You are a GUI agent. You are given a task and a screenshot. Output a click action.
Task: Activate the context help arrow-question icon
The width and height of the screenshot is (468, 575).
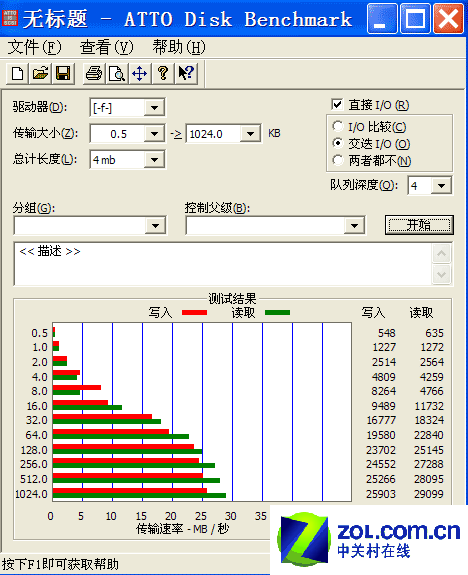pyautogui.click(x=186, y=73)
